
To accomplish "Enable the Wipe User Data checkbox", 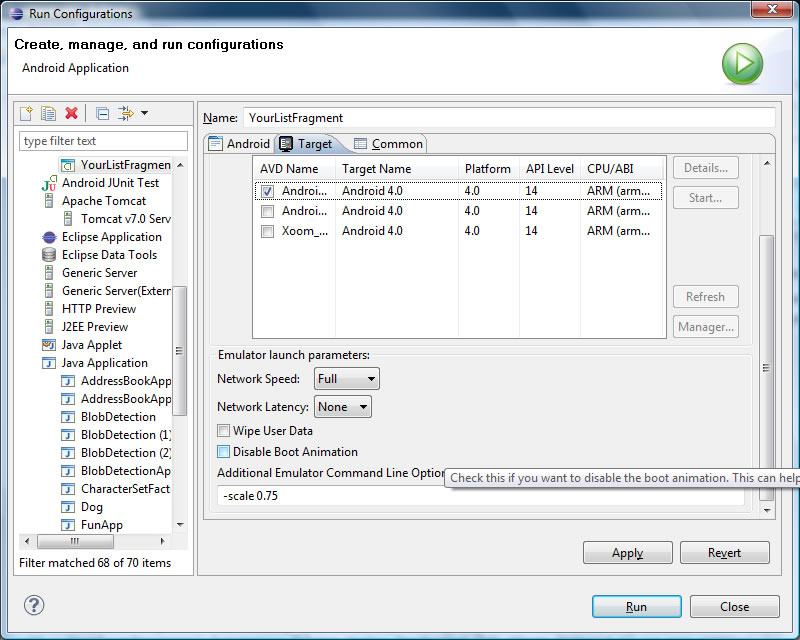I will pos(224,431).
